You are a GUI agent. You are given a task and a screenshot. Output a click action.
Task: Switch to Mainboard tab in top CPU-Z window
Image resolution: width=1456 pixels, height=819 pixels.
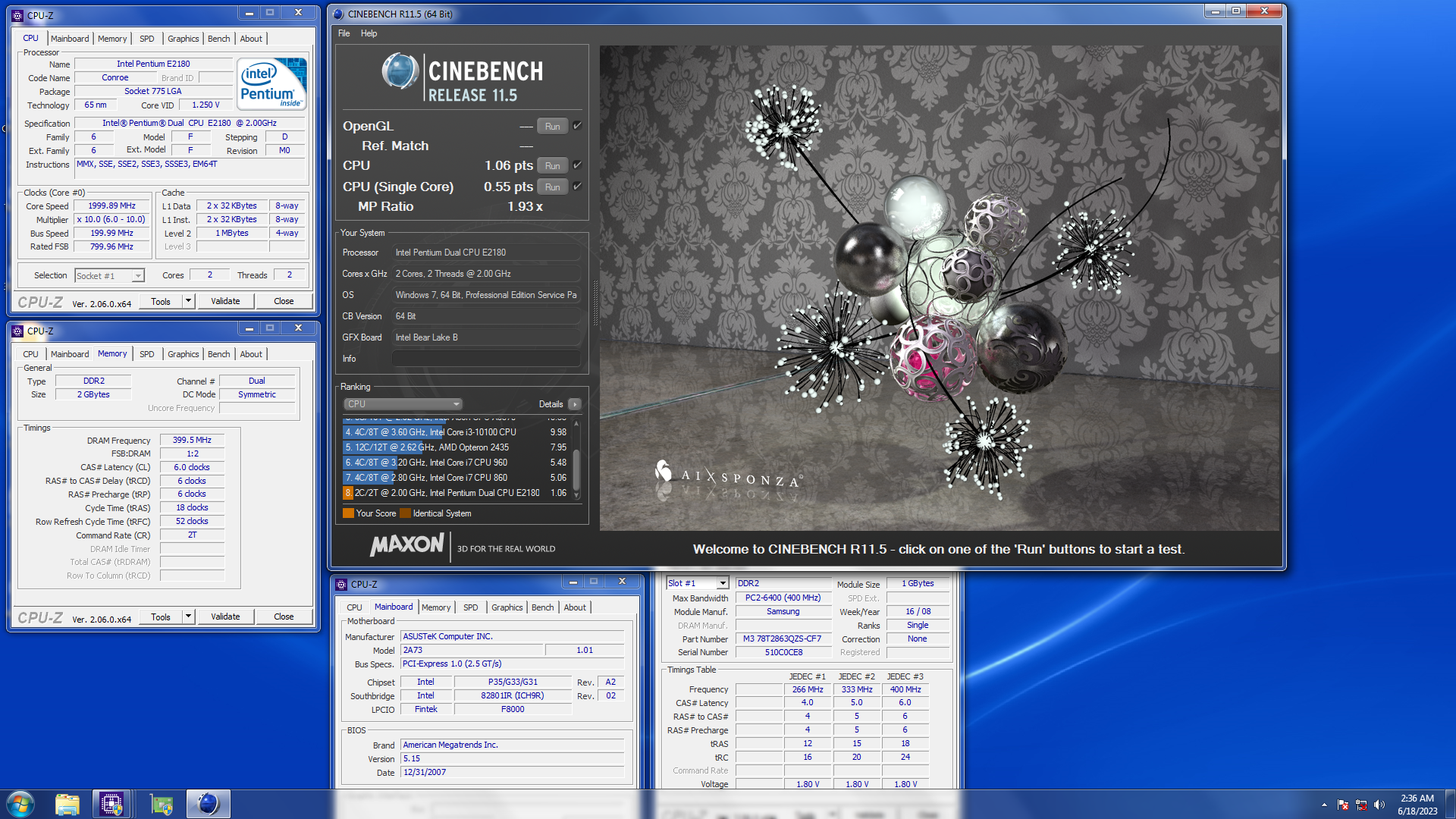point(70,39)
